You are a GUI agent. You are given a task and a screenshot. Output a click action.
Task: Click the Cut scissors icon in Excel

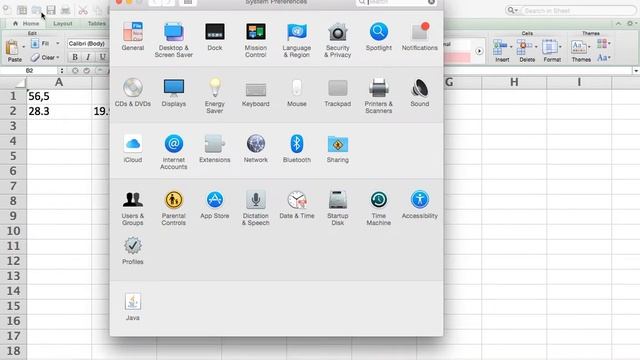pos(83,10)
